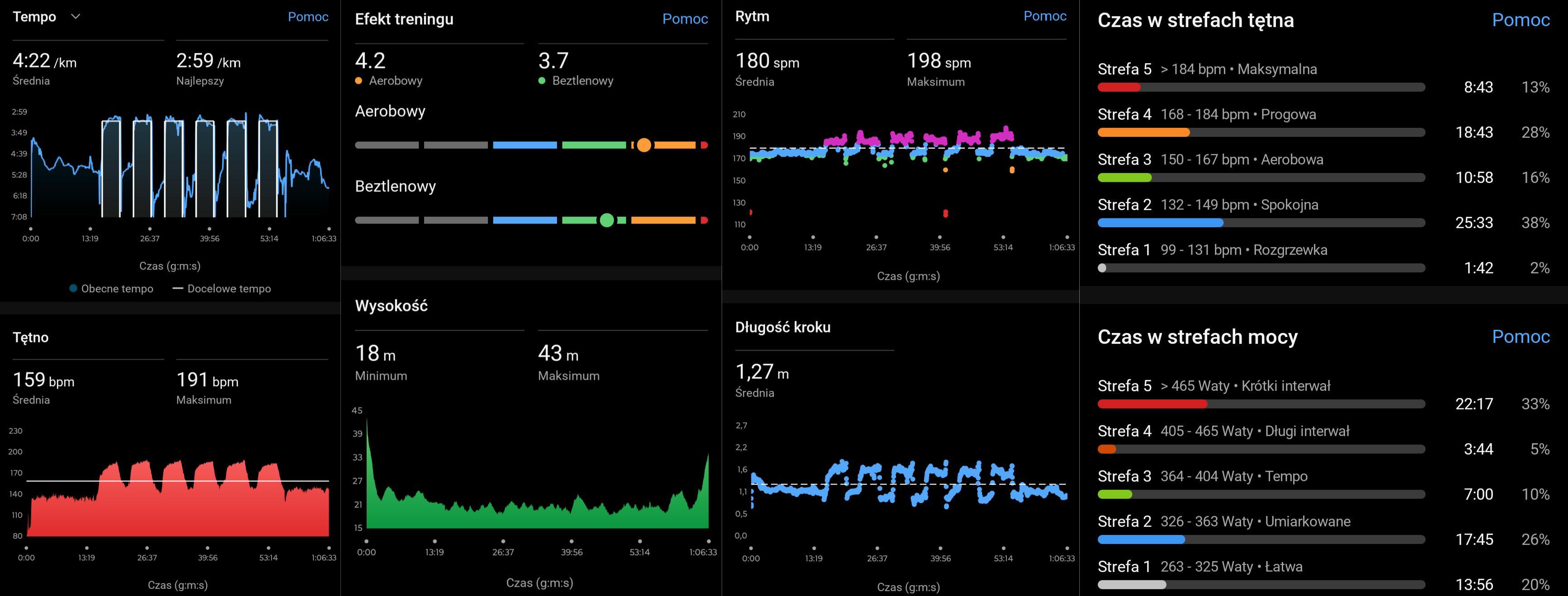
Task: Open the Tempo chart dropdown chevron
Action: point(76,17)
